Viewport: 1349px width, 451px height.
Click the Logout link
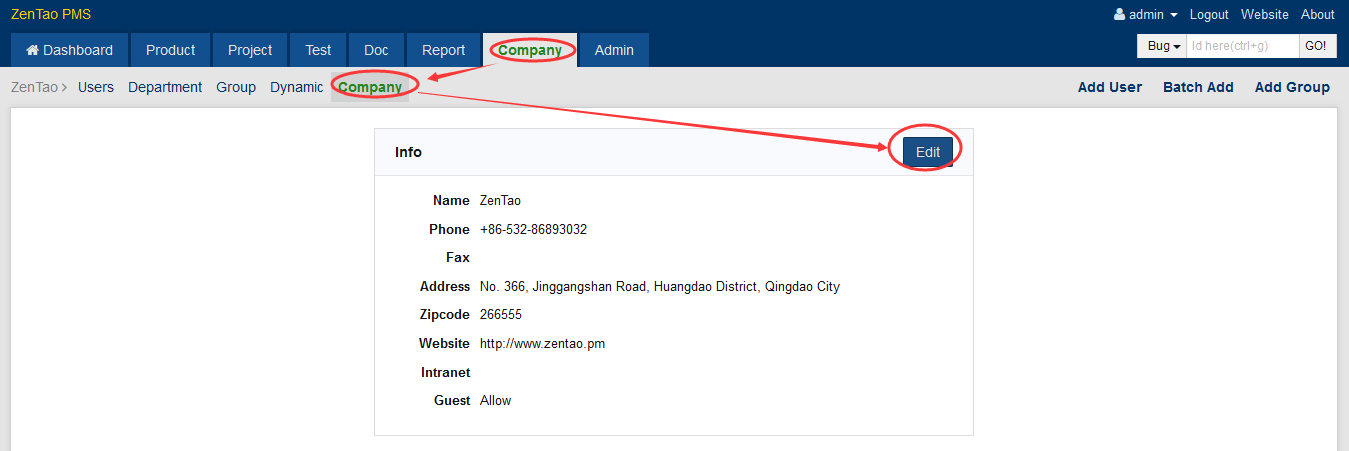click(1209, 14)
